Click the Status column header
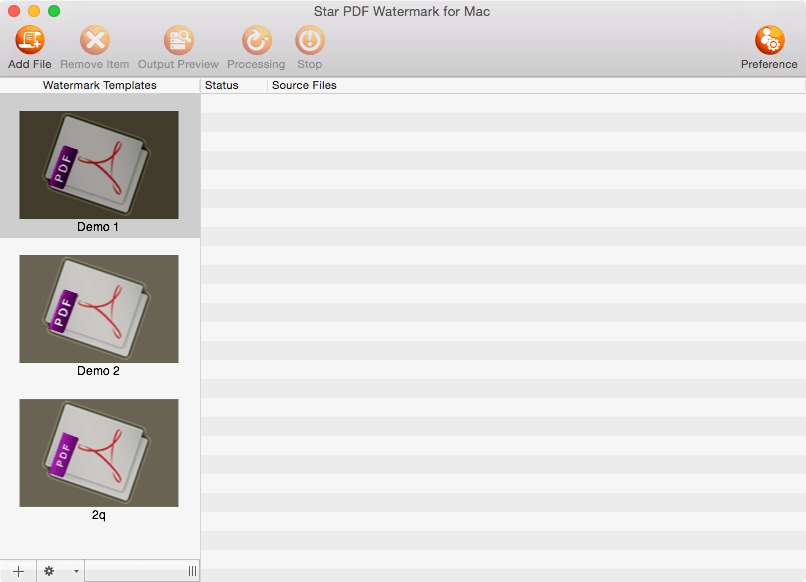This screenshot has height=582, width=806. point(220,86)
